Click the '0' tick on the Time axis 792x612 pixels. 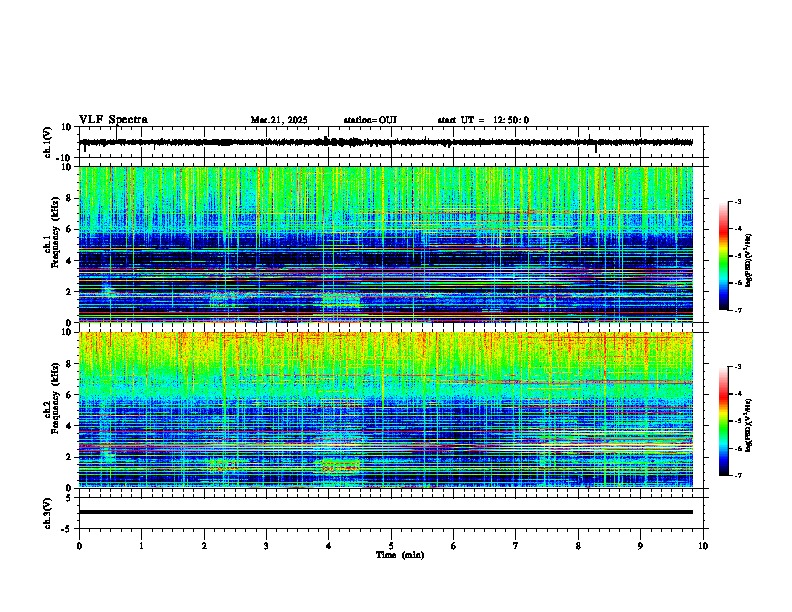click(79, 546)
